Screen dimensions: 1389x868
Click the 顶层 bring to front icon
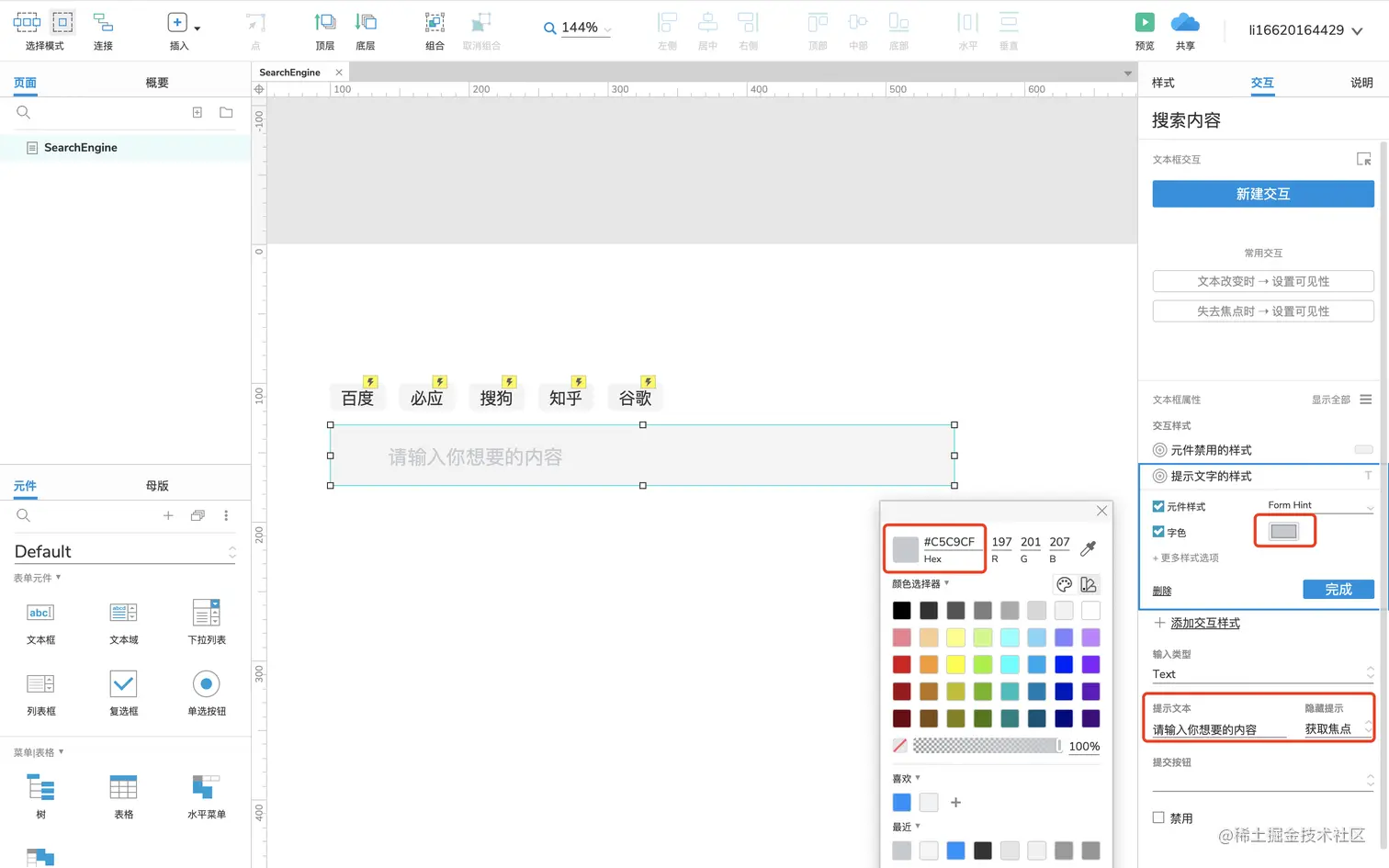(x=324, y=23)
